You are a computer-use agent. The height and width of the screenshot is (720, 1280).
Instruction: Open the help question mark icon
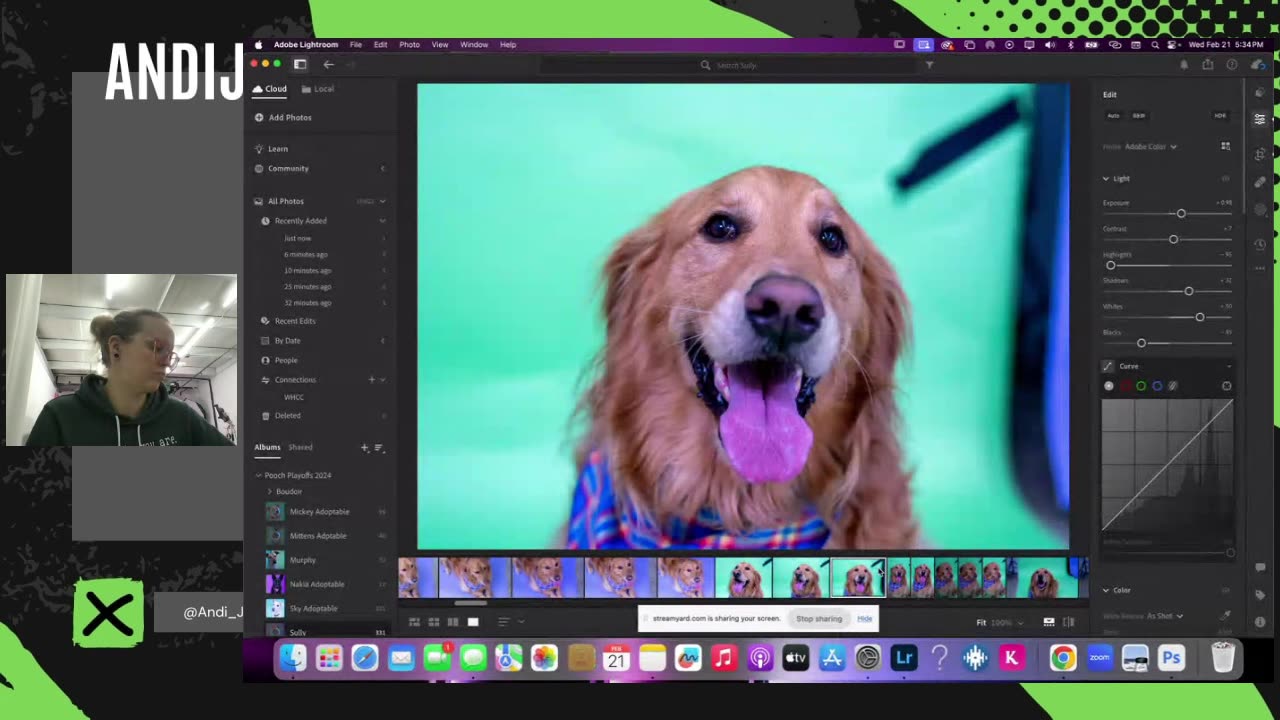tap(1232, 65)
